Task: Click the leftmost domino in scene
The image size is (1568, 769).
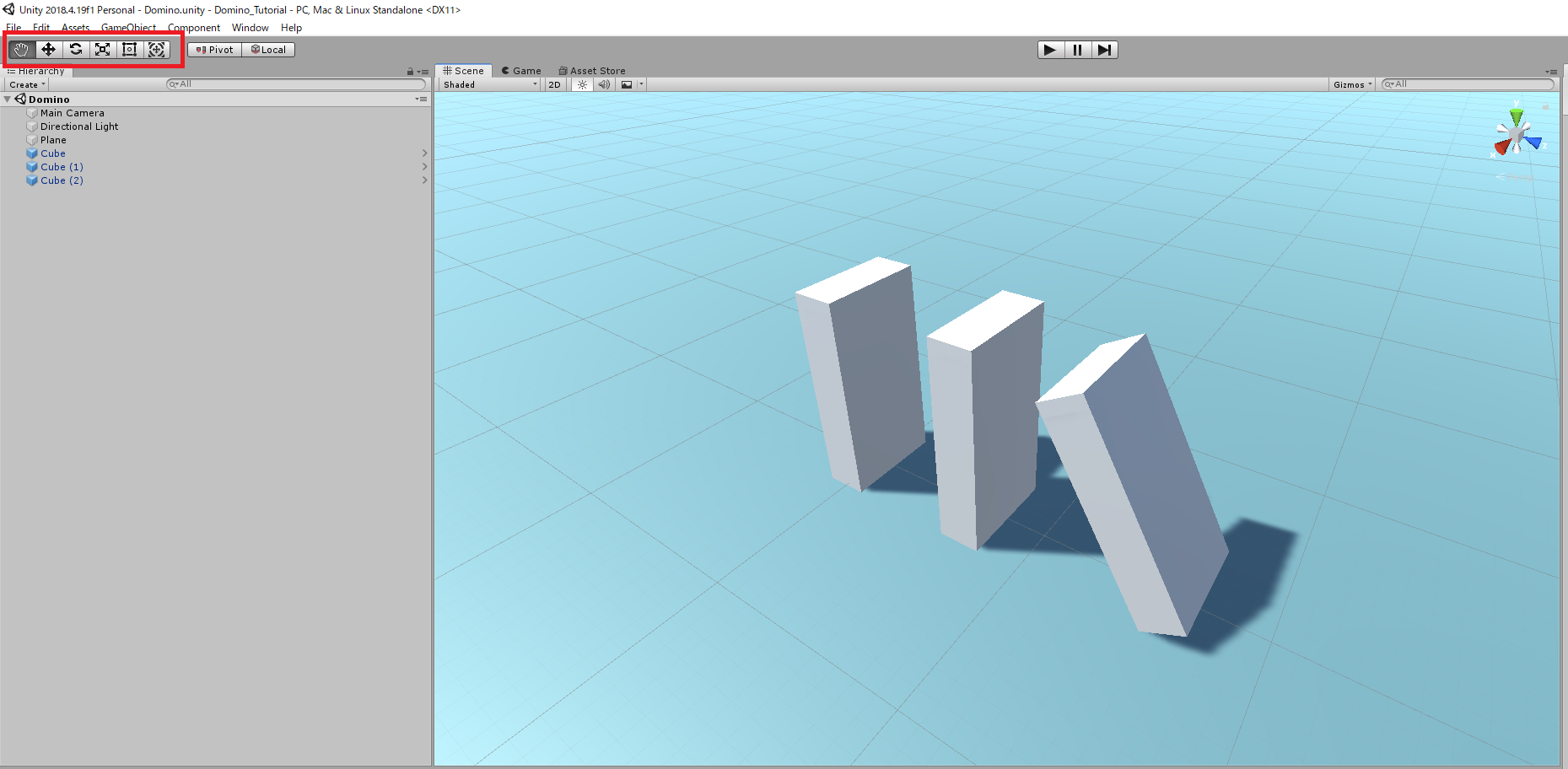Action: [x=862, y=375]
